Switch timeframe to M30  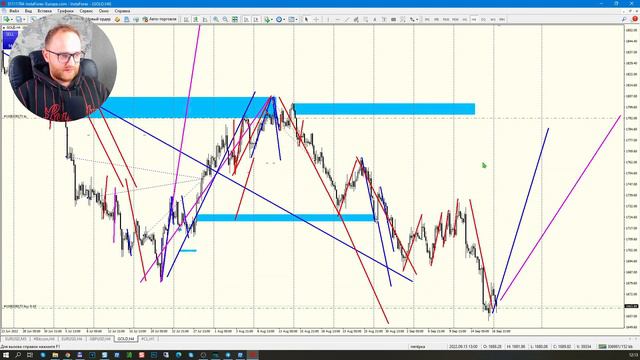pos(455,19)
